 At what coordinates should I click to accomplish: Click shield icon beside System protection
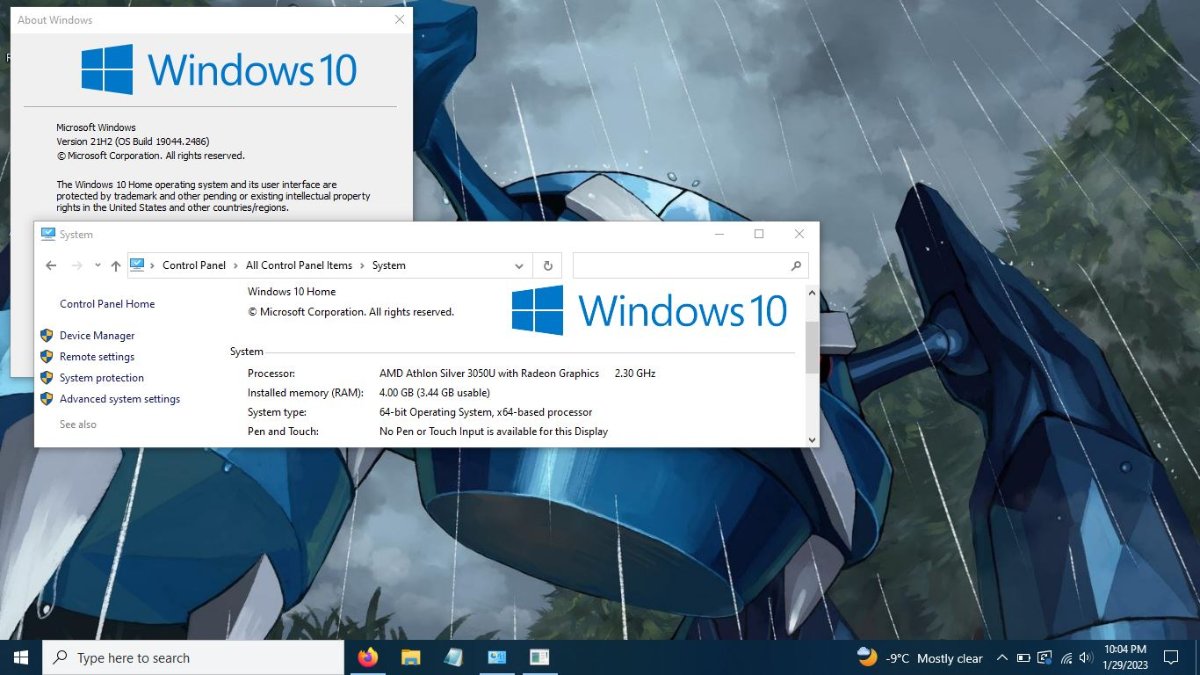click(46, 377)
